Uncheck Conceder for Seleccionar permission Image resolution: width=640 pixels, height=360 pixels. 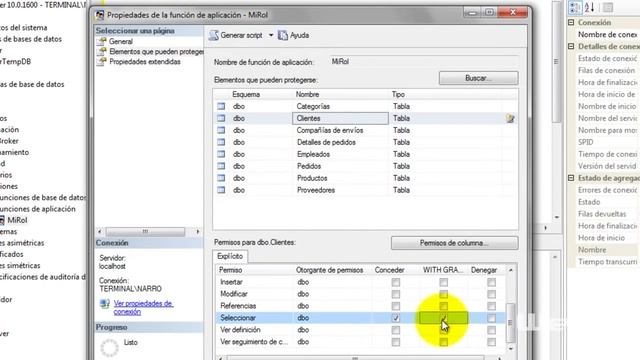(396, 318)
